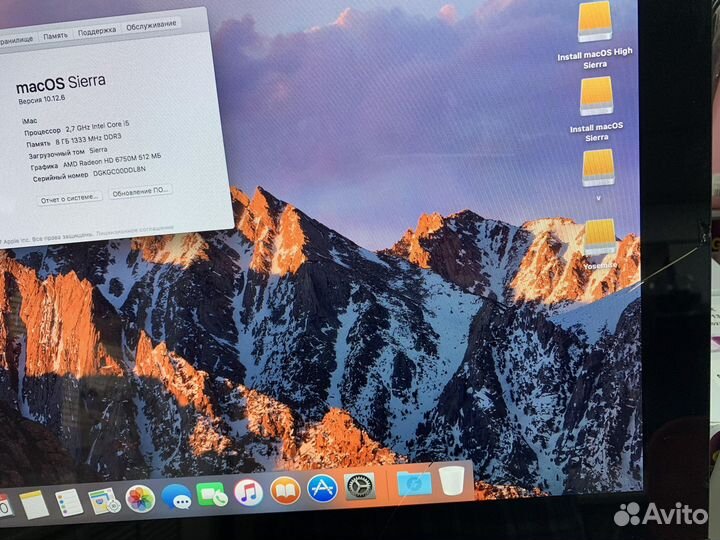Click the Лицензионное соглашение link at window bottom
Screen dimensions: 720x540
pos(135,230)
